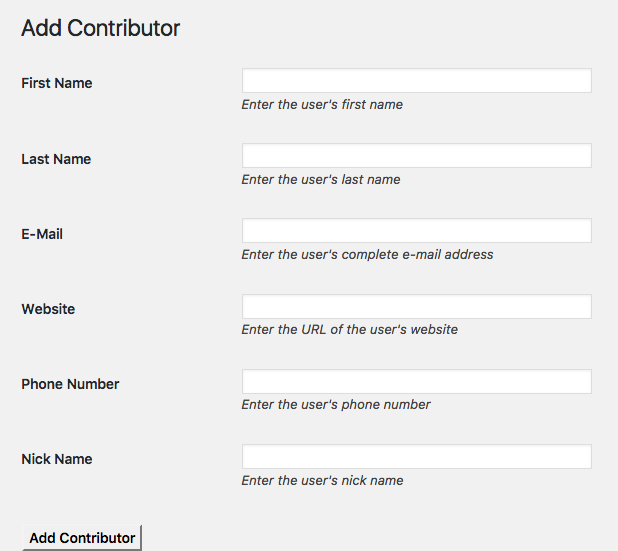Screen dimensions: 618x551
Task: Click 'Enter the user's first name' hint
Action: tap(322, 104)
